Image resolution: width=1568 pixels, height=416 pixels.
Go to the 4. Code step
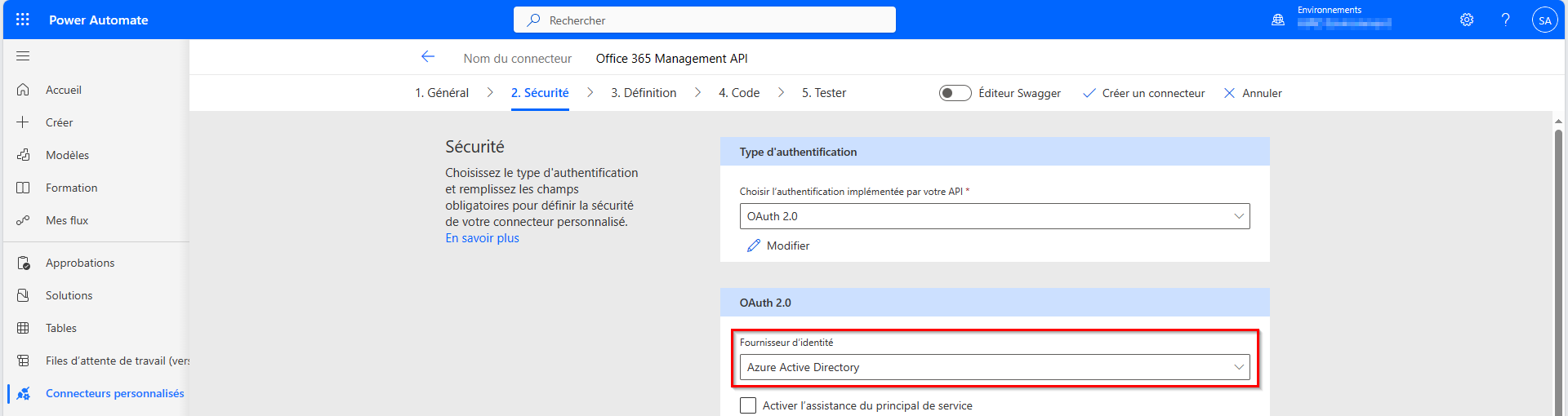(x=739, y=93)
